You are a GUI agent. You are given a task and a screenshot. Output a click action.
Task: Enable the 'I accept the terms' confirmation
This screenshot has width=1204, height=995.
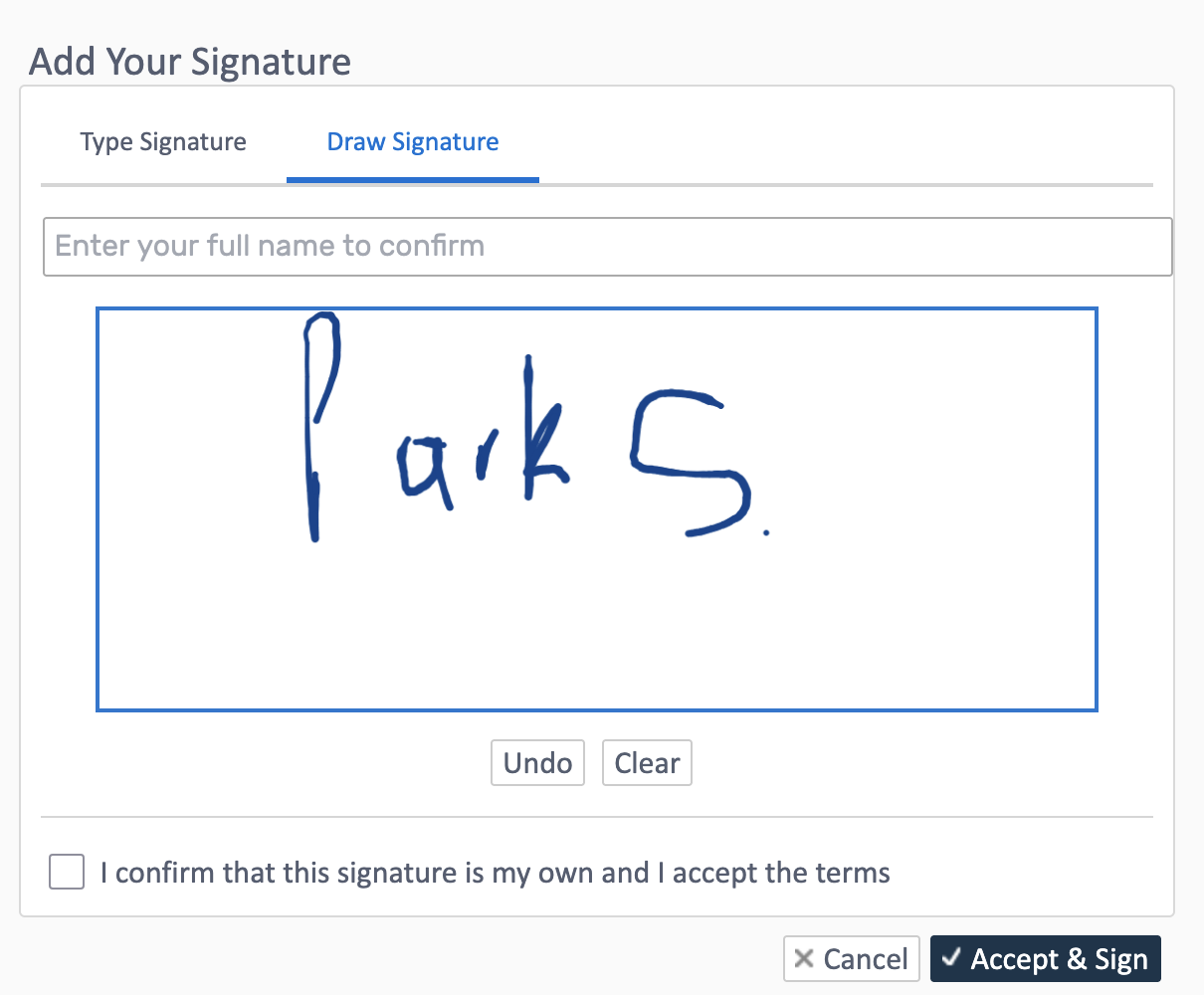tap(66, 872)
